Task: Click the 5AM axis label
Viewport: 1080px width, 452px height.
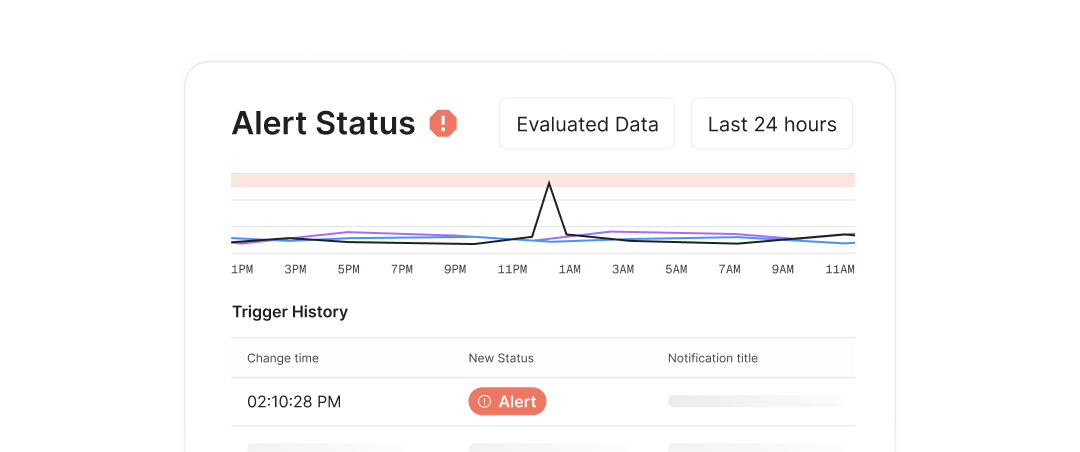Action: pyautogui.click(x=676, y=269)
